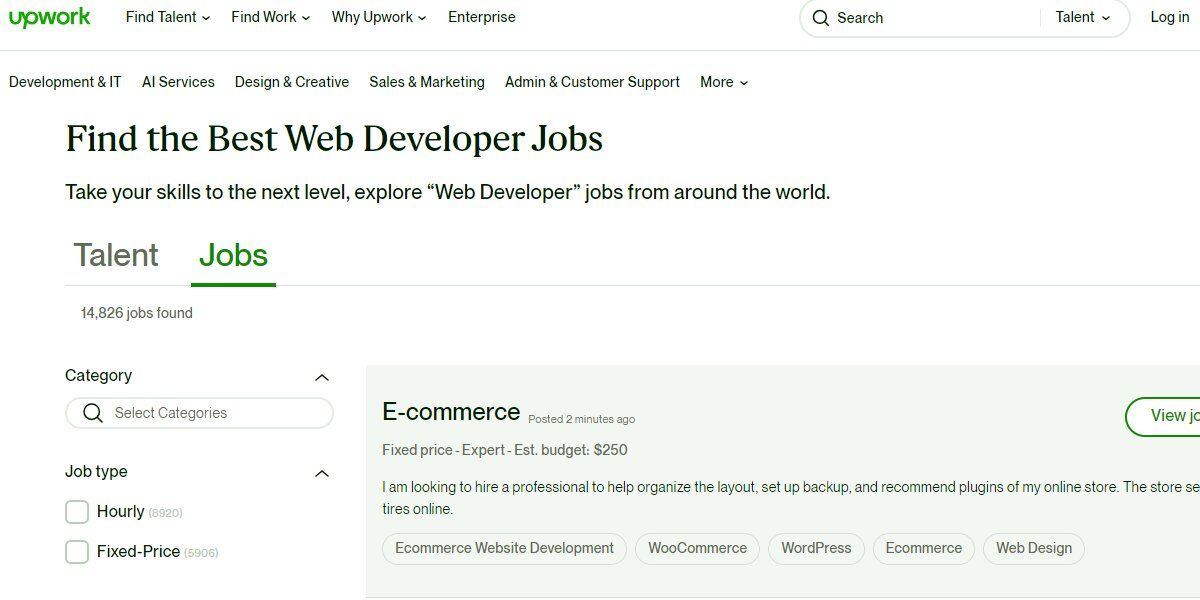Select Development & IT in the category nav
The width and height of the screenshot is (1200, 600).
point(64,82)
